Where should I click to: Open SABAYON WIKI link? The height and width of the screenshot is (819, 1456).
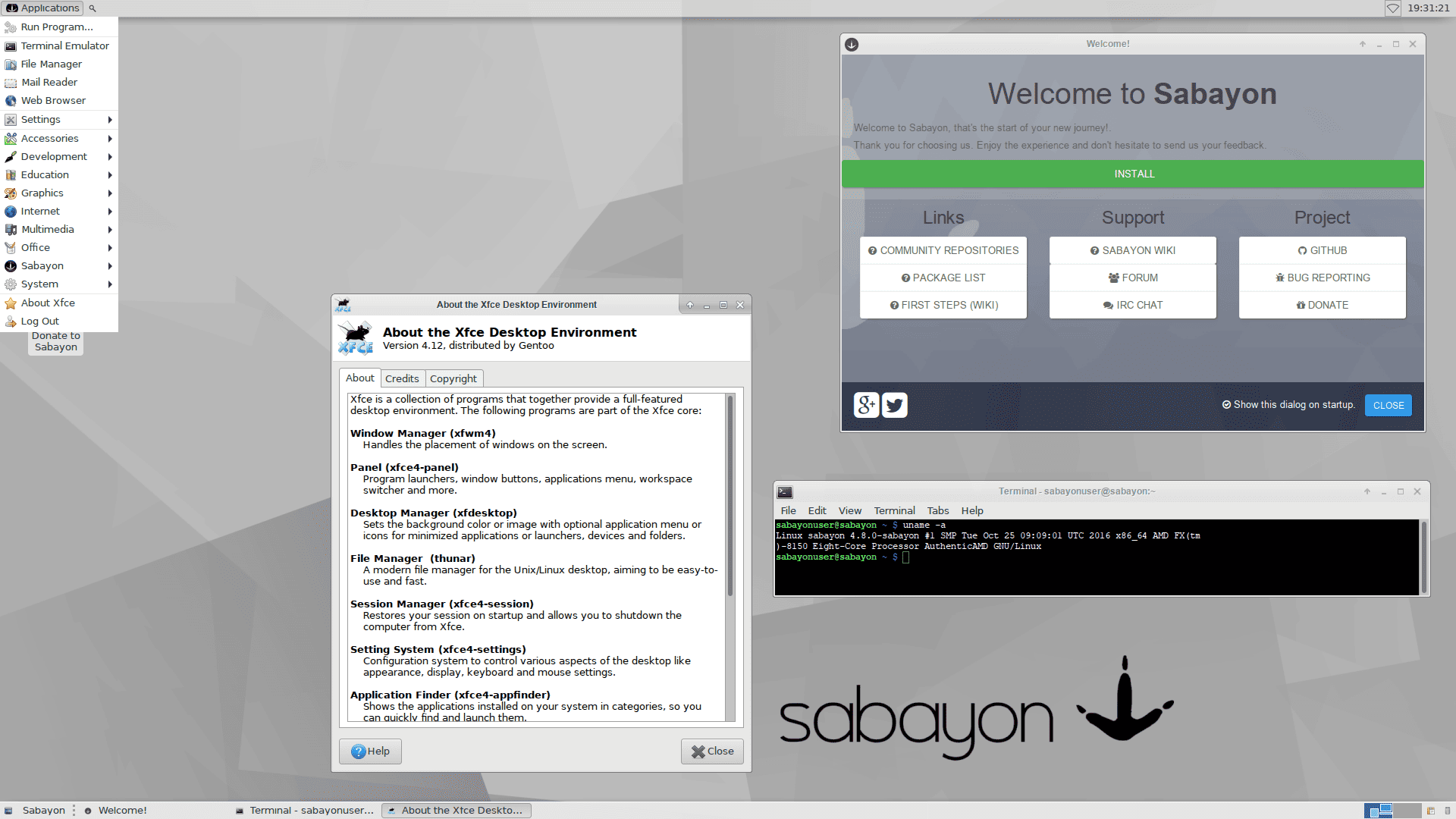pos(1133,250)
